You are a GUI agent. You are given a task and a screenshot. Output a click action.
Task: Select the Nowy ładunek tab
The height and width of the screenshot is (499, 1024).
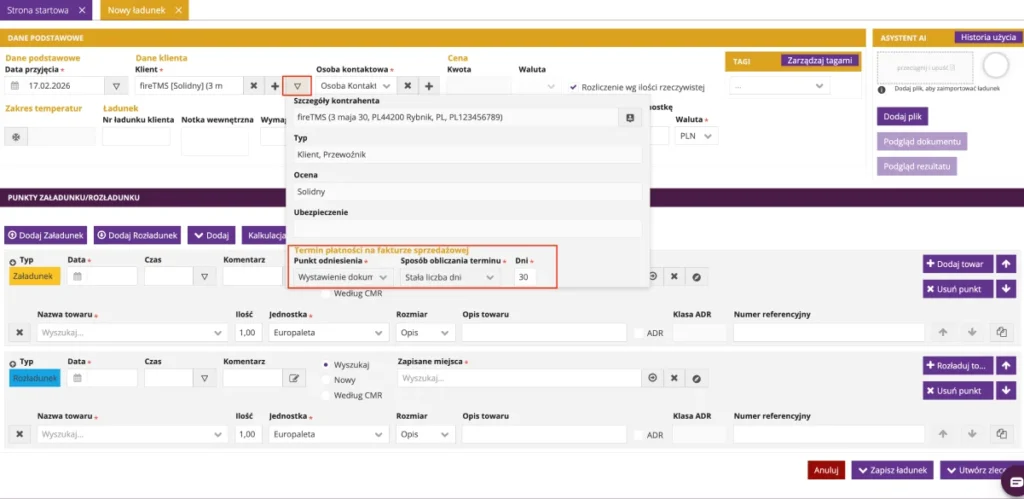click(x=137, y=10)
